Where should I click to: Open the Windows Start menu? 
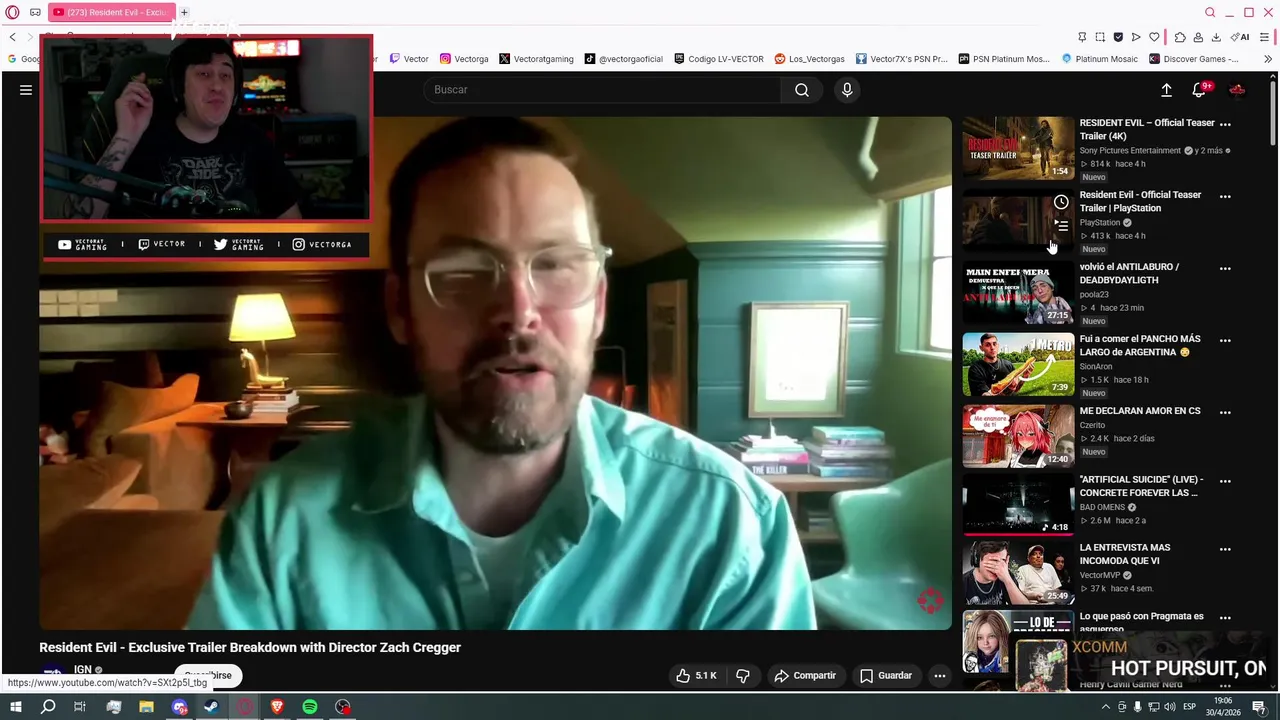[x=15, y=707]
